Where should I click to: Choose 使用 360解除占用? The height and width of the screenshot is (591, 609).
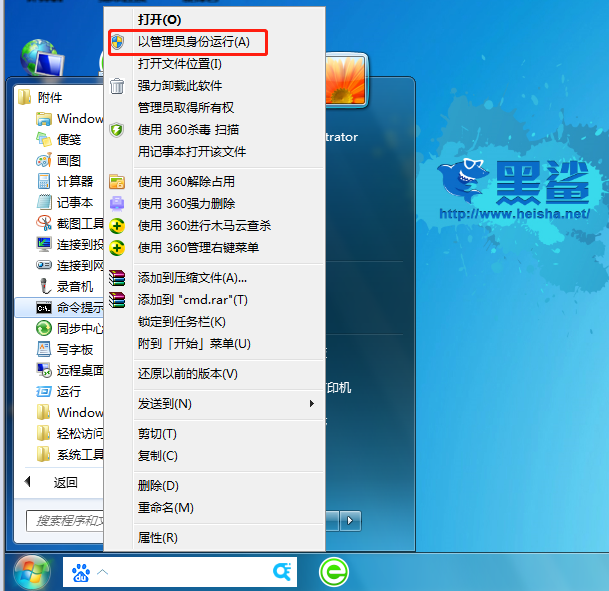(x=214, y=182)
